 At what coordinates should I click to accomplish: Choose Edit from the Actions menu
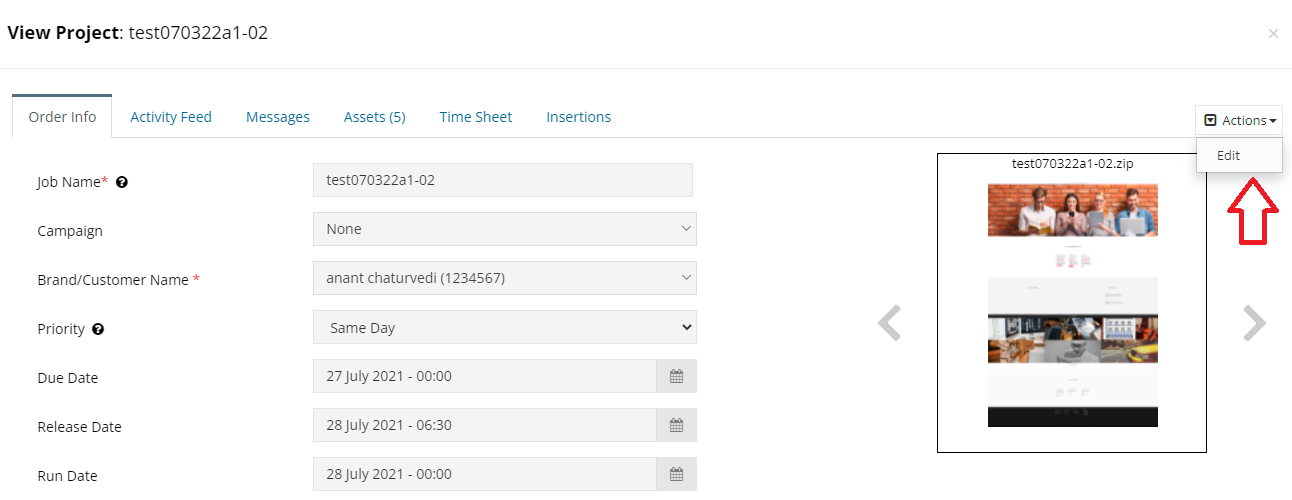(1239, 155)
